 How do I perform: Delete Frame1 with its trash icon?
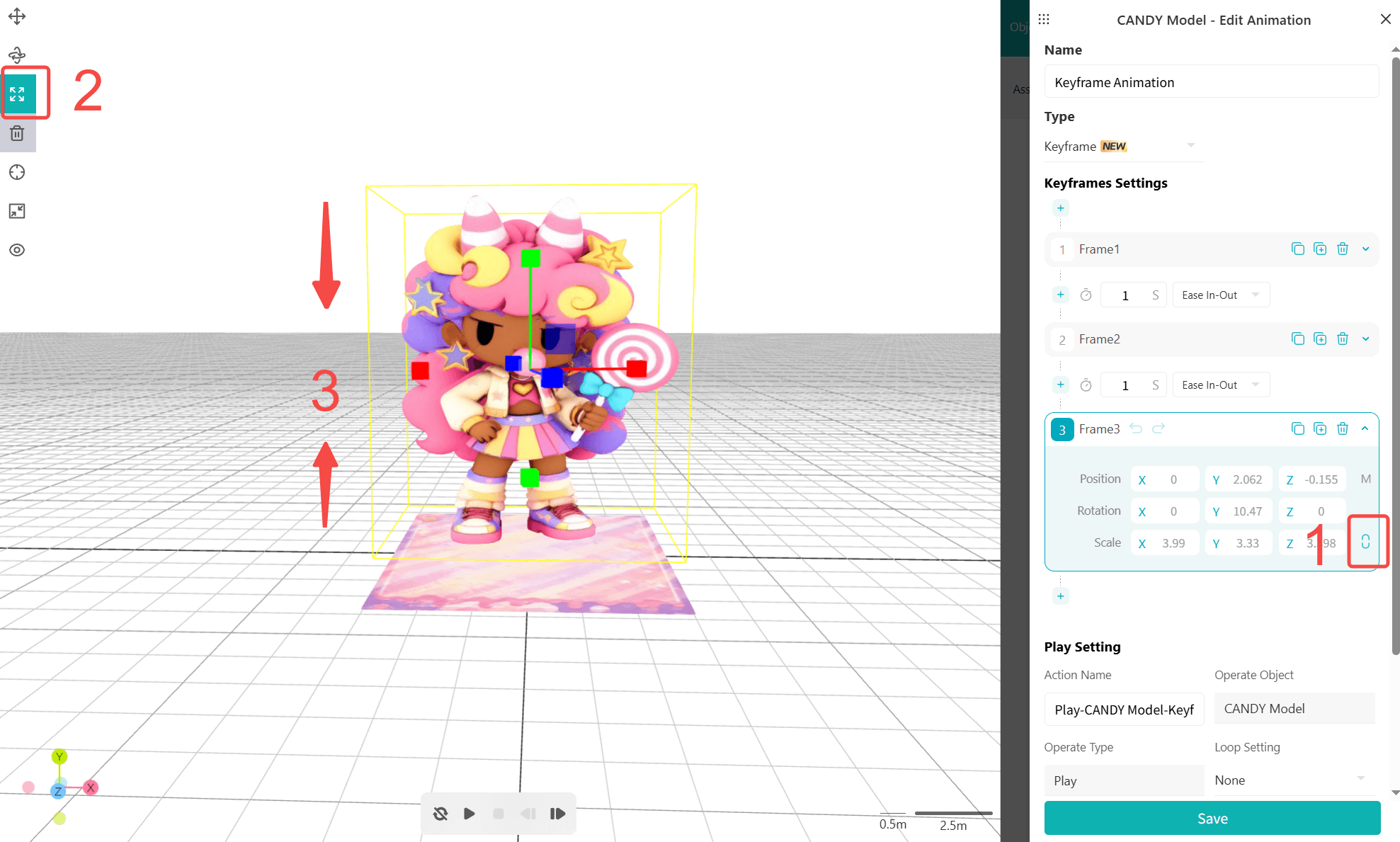click(1343, 249)
